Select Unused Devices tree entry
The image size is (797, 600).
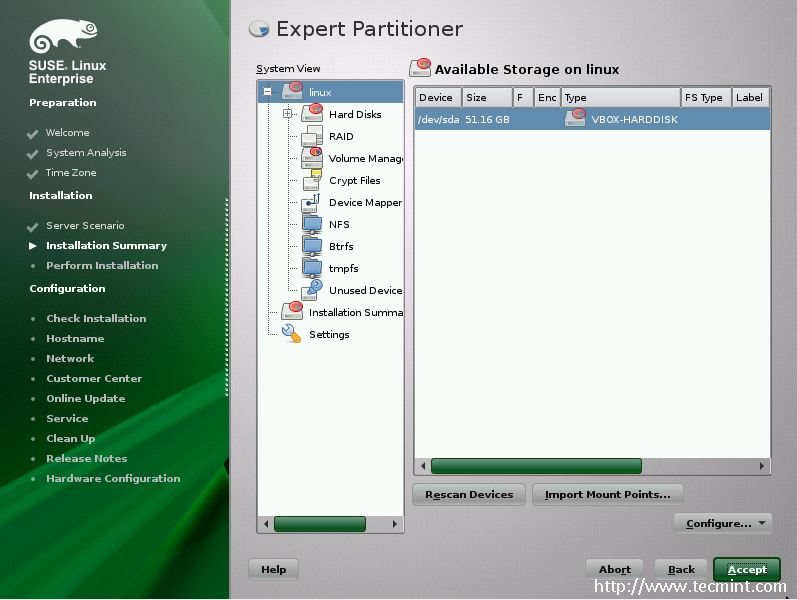pyautogui.click(x=365, y=290)
